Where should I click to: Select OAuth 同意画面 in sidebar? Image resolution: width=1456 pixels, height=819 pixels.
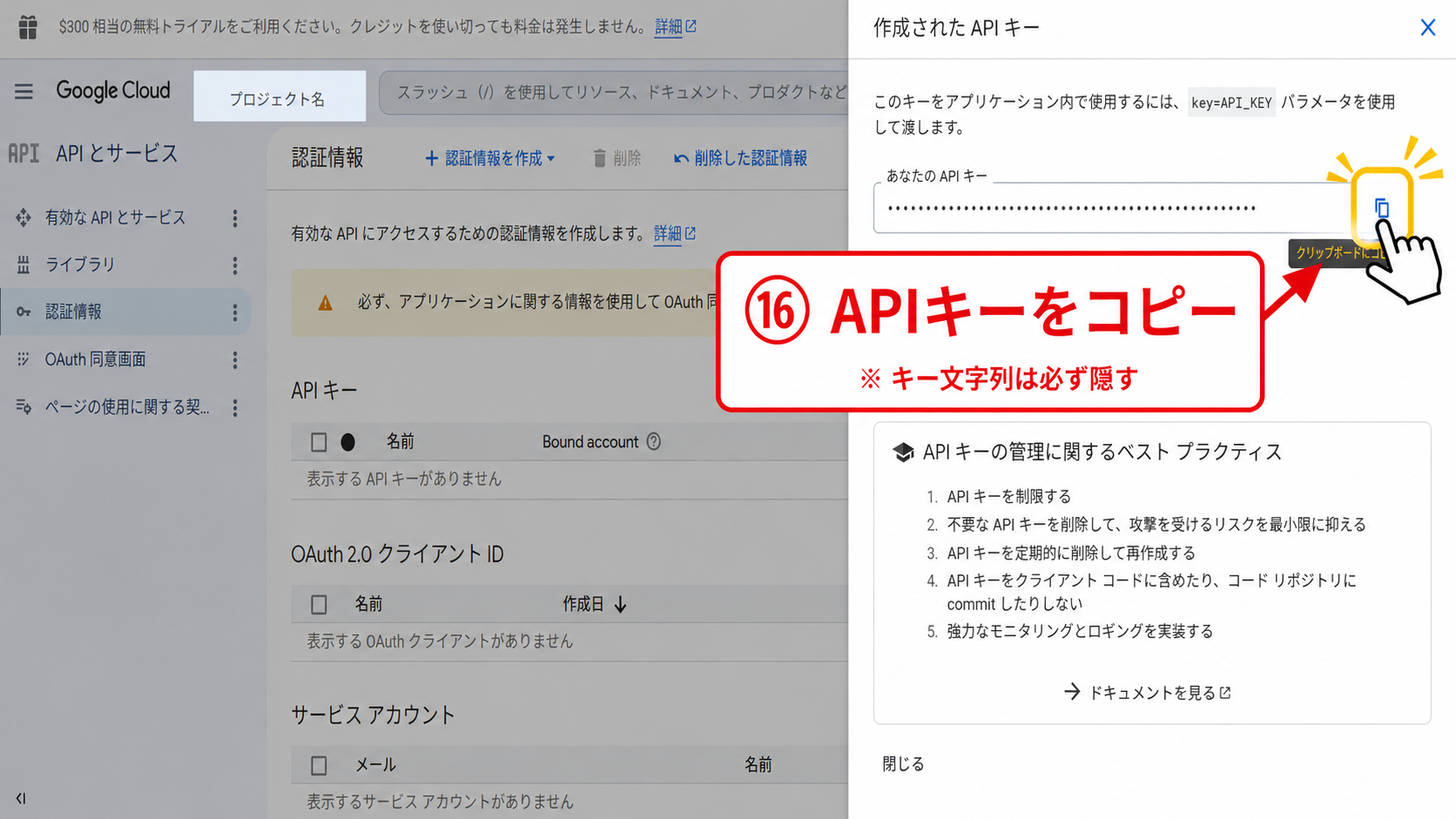point(96,359)
